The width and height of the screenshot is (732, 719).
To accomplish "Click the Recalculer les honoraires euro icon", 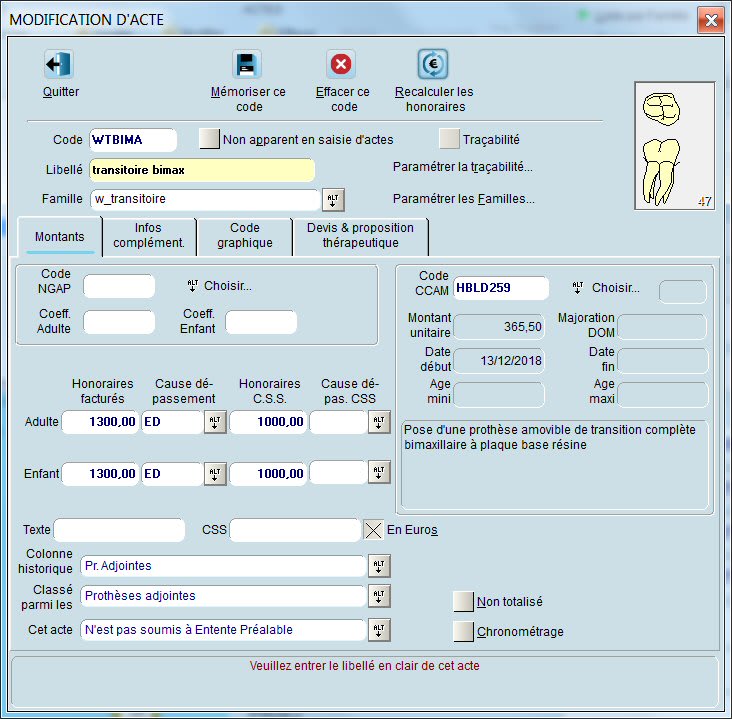I will (432, 65).
